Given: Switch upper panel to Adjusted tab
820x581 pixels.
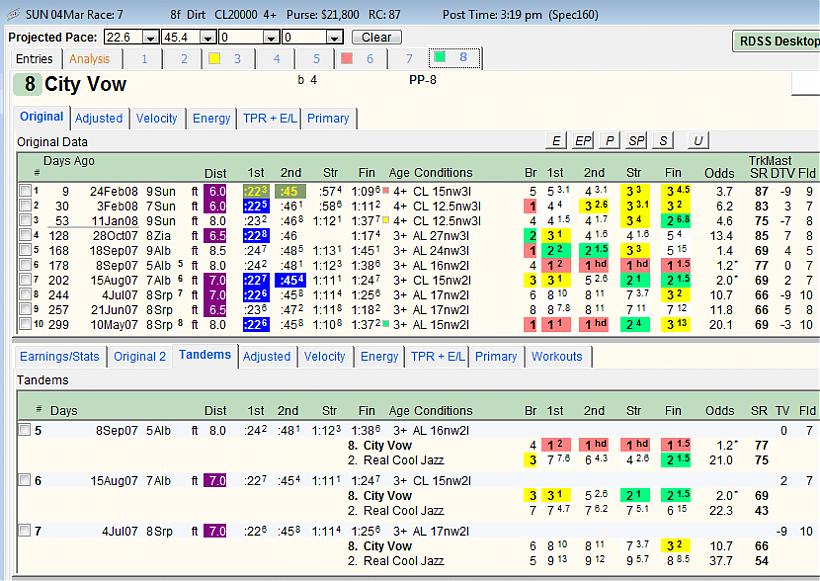Looking at the screenshot, I should tap(99, 118).
